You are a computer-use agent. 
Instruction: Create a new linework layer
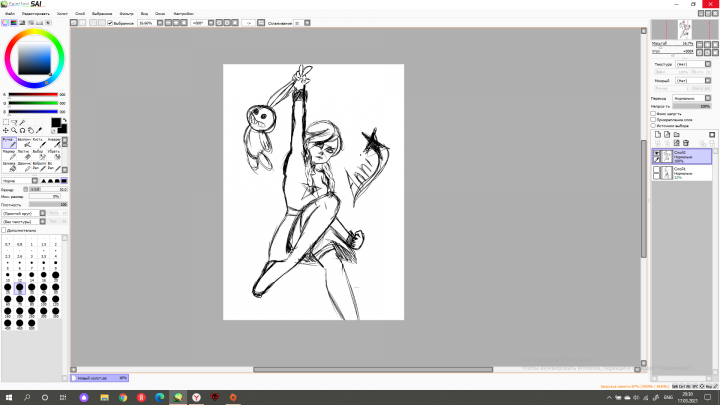[667, 135]
